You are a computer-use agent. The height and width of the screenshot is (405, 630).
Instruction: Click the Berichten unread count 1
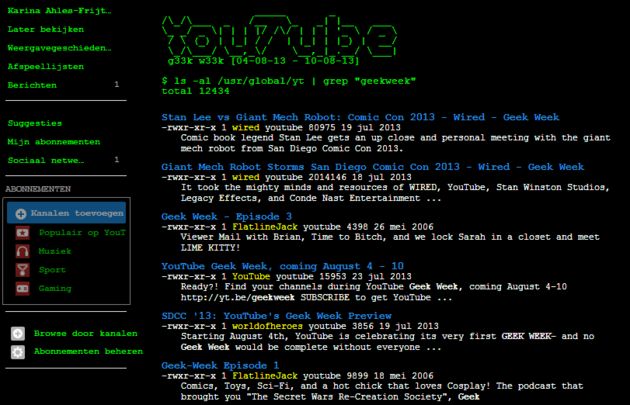pos(117,85)
